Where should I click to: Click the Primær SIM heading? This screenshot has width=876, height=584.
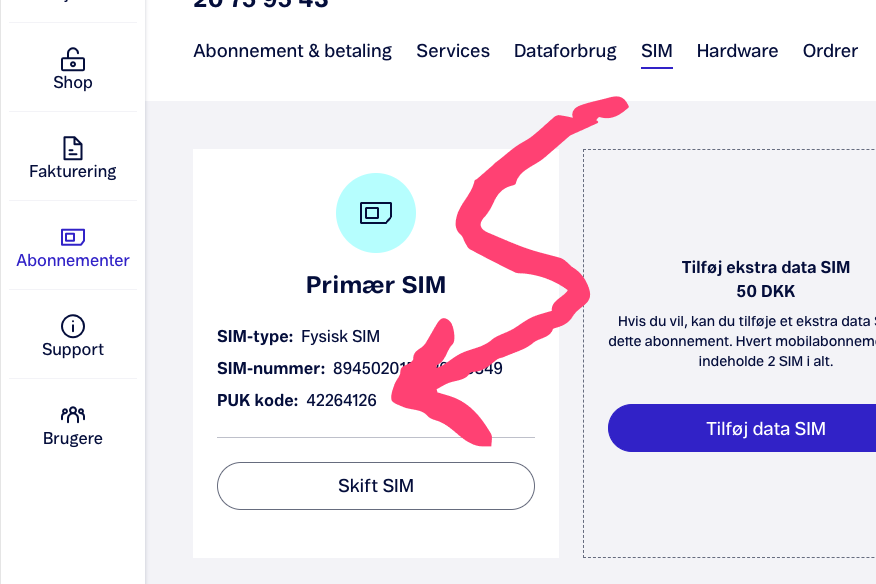tap(376, 284)
